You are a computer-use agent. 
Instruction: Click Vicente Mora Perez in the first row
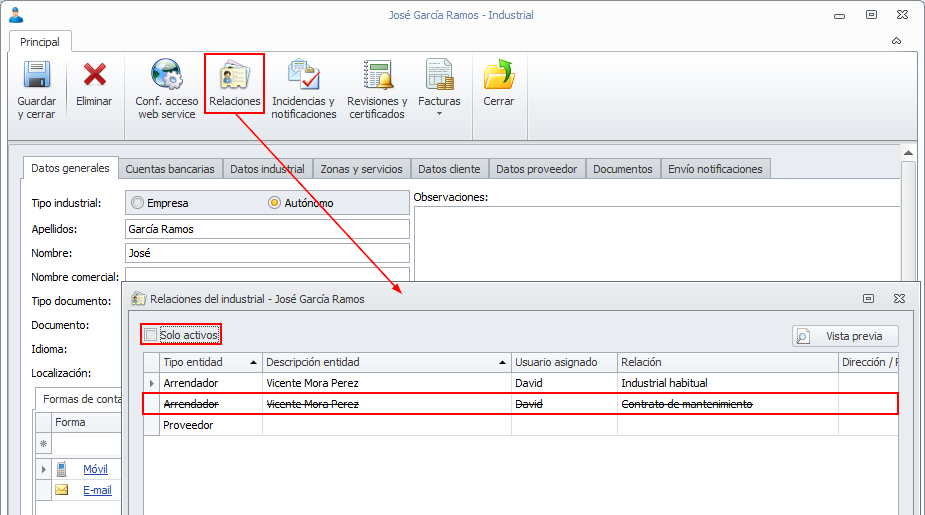coord(312,383)
